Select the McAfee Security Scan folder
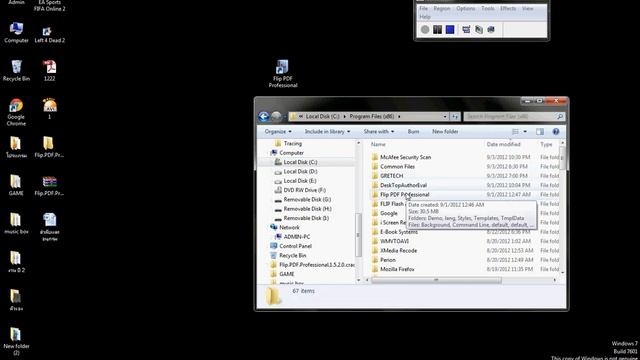The height and width of the screenshot is (360, 640). pos(464,157)
